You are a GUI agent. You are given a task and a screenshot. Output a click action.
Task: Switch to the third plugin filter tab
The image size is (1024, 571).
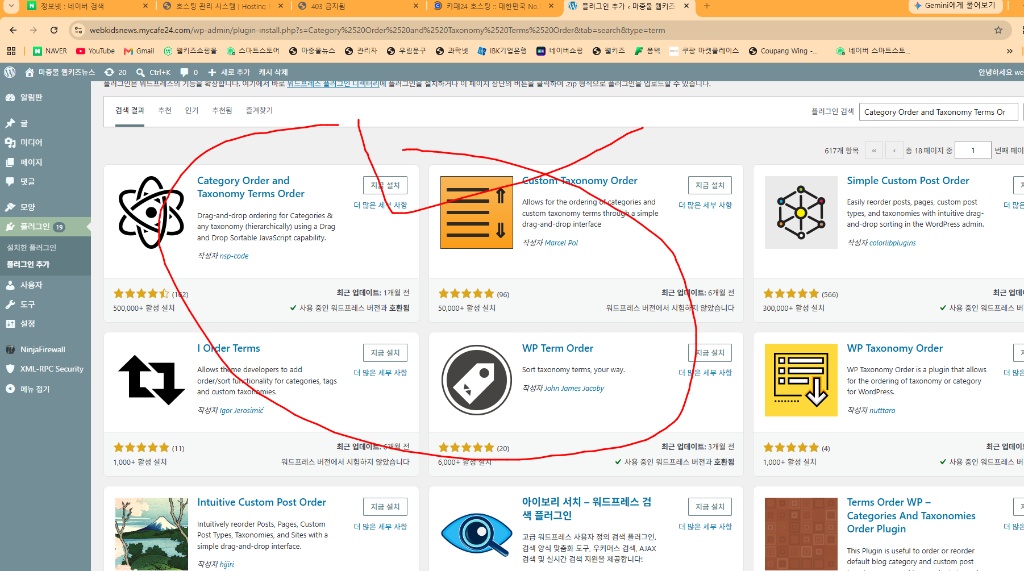coord(191,110)
